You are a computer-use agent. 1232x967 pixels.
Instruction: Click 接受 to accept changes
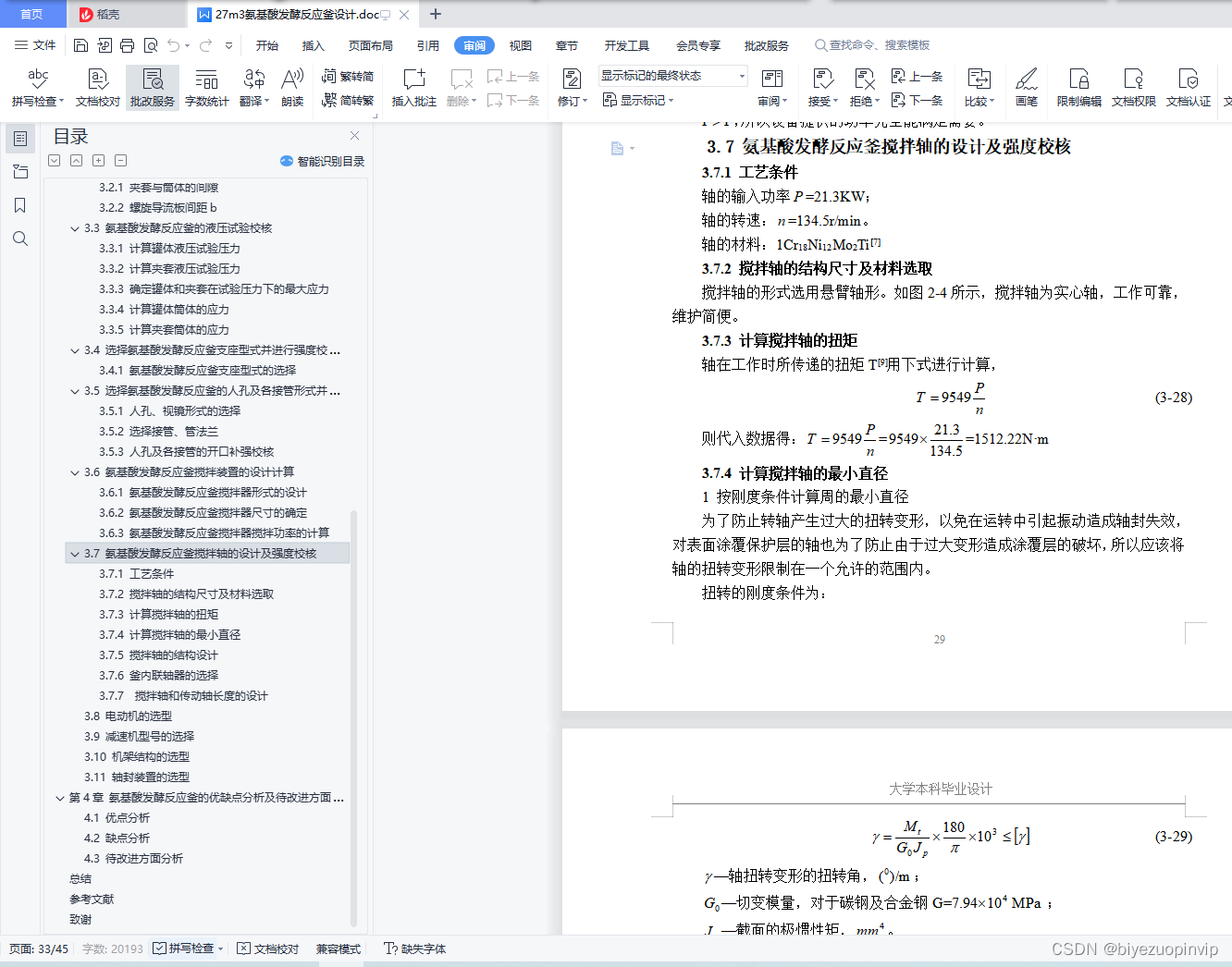822,87
